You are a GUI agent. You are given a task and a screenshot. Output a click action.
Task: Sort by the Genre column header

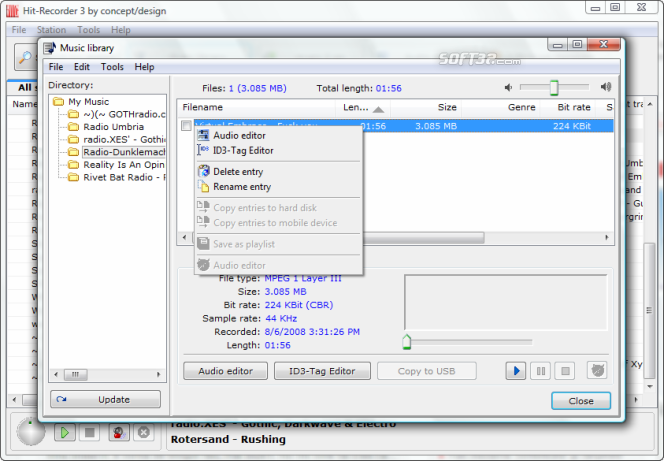pos(501,108)
